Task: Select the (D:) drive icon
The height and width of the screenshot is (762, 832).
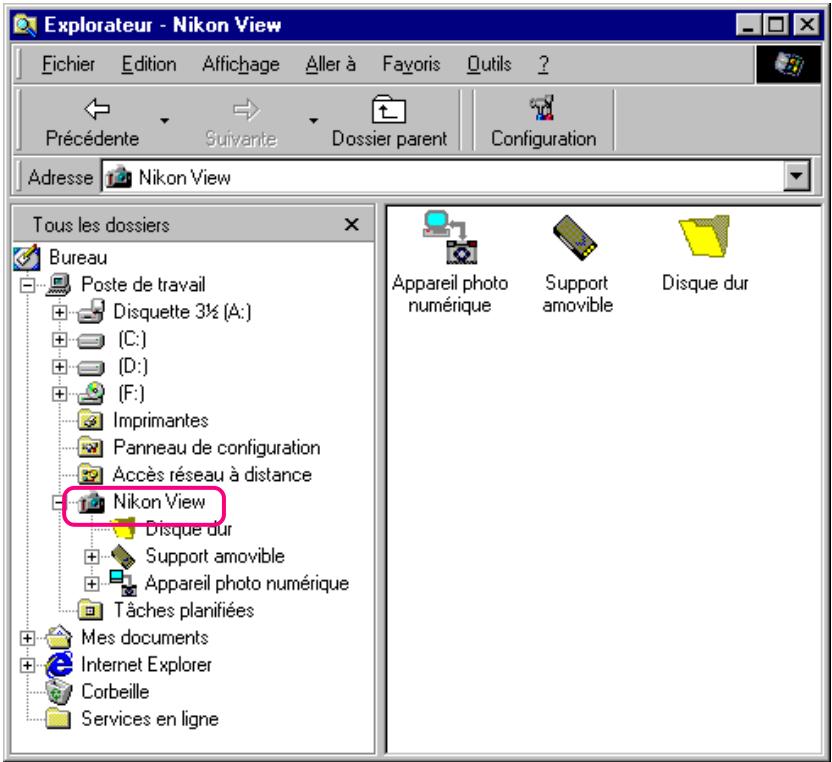Action: pos(91,367)
